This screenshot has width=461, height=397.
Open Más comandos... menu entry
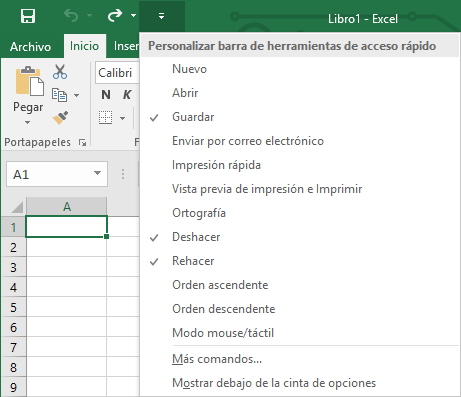pyautogui.click(x=299, y=359)
